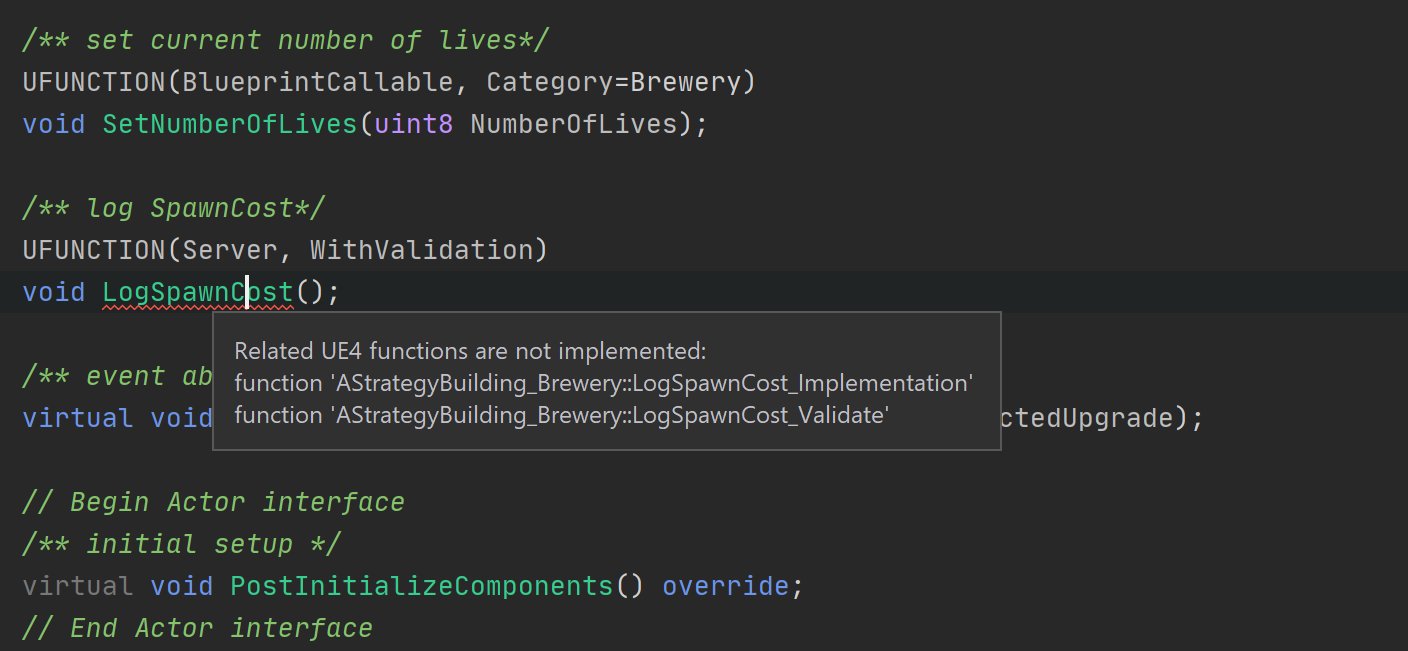Click the 'Begin Actor interface' comment
Screen dimensions: 1408x651
[x=214, y=501]
